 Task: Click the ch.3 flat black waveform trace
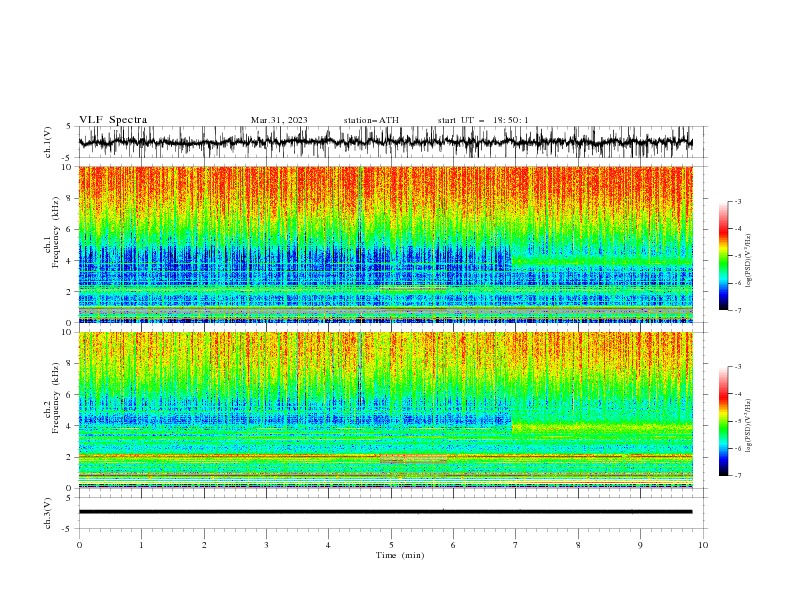tap(385, 512)
